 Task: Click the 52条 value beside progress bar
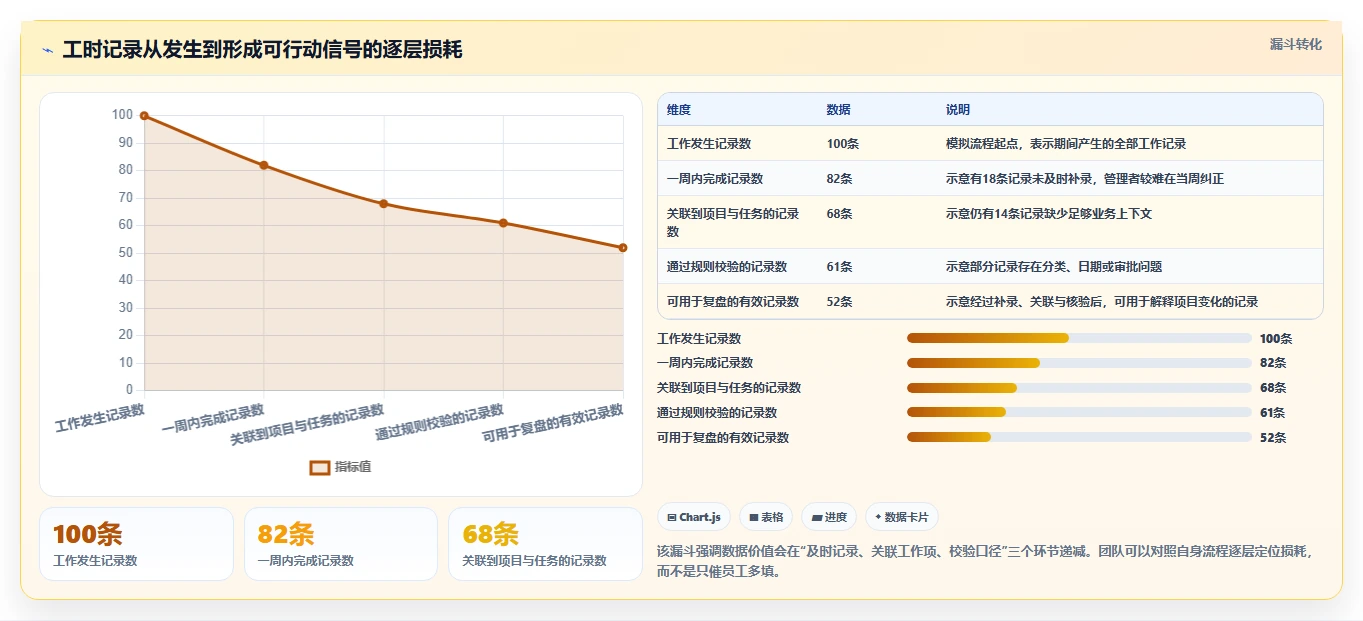coord(1273,438)
